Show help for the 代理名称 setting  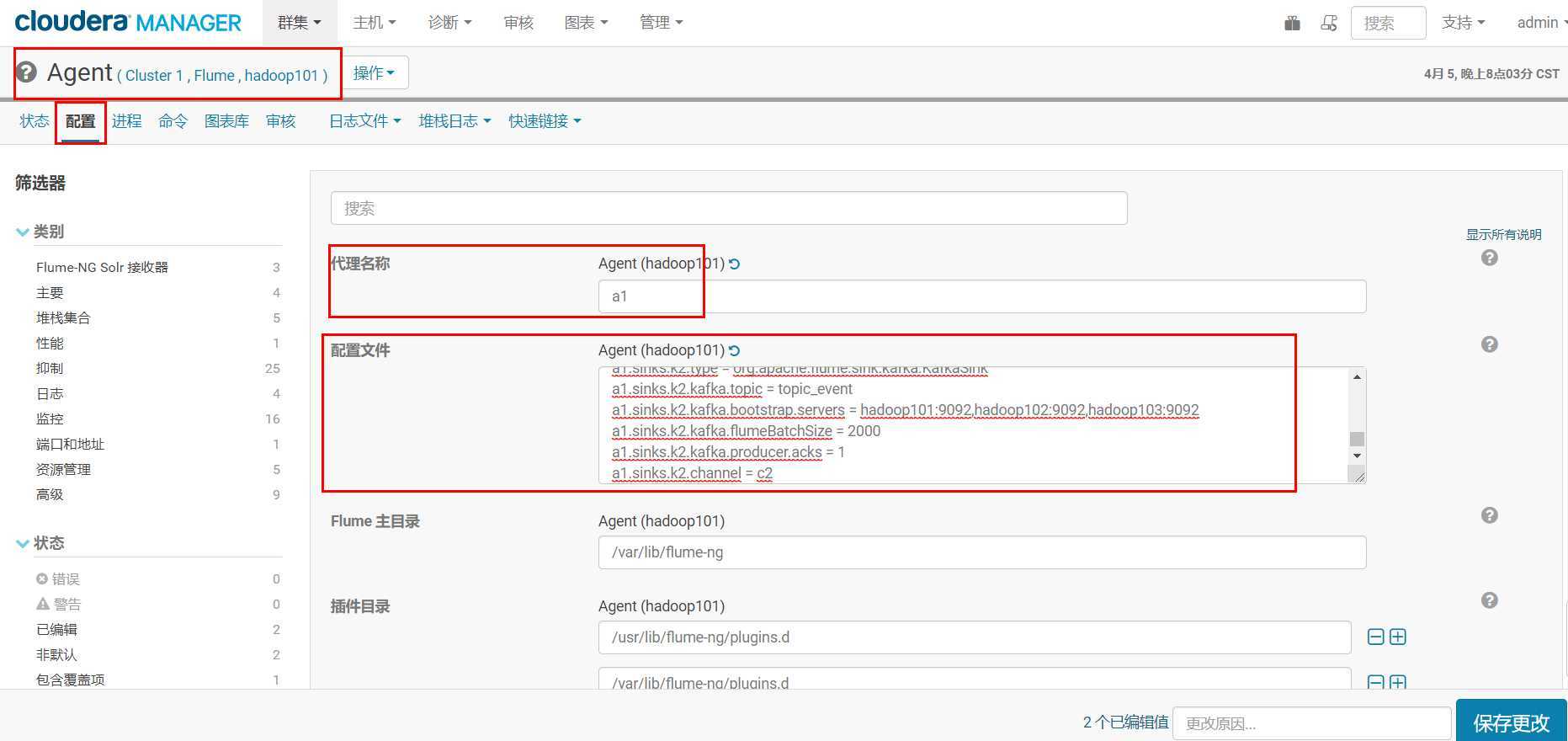[1489, 258]
